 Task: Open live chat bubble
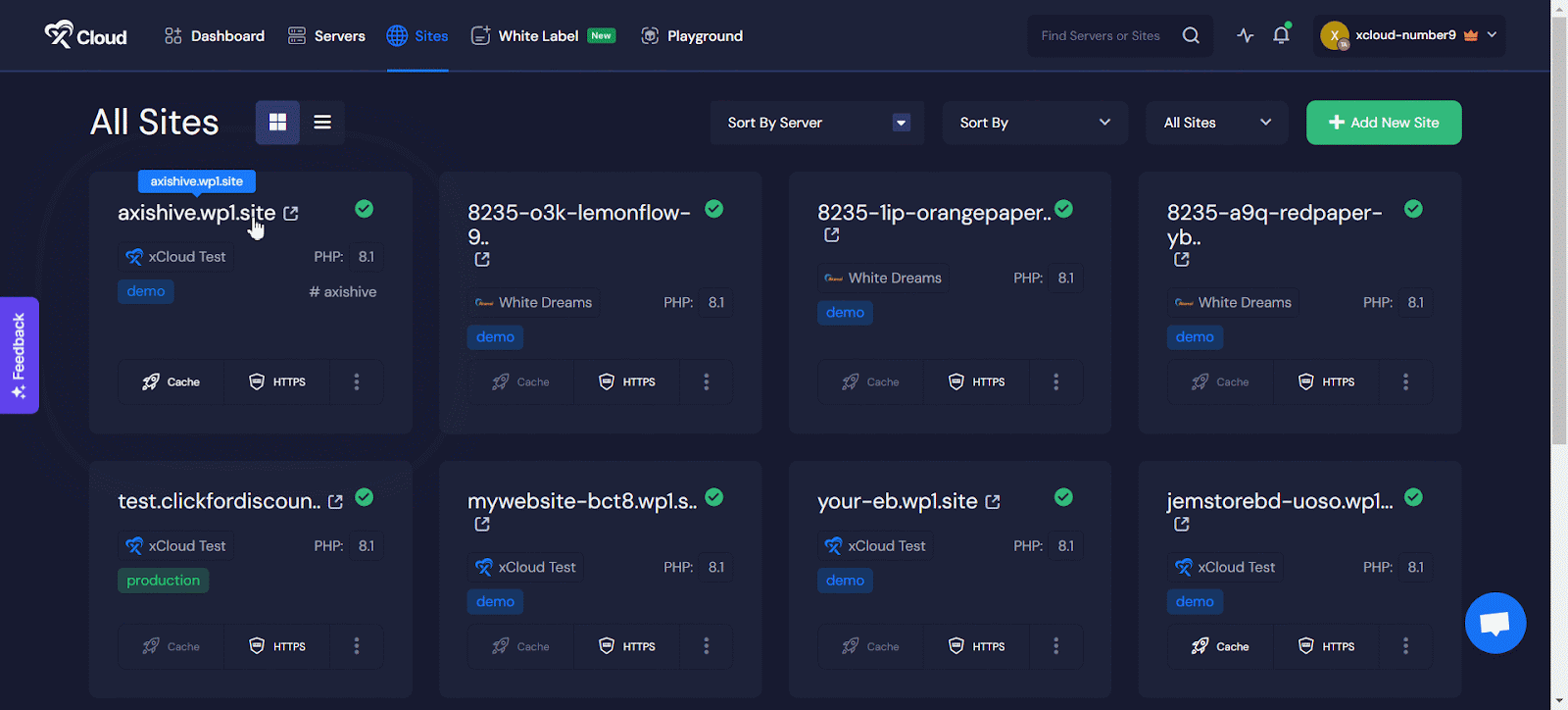[x=1494, y=623]
